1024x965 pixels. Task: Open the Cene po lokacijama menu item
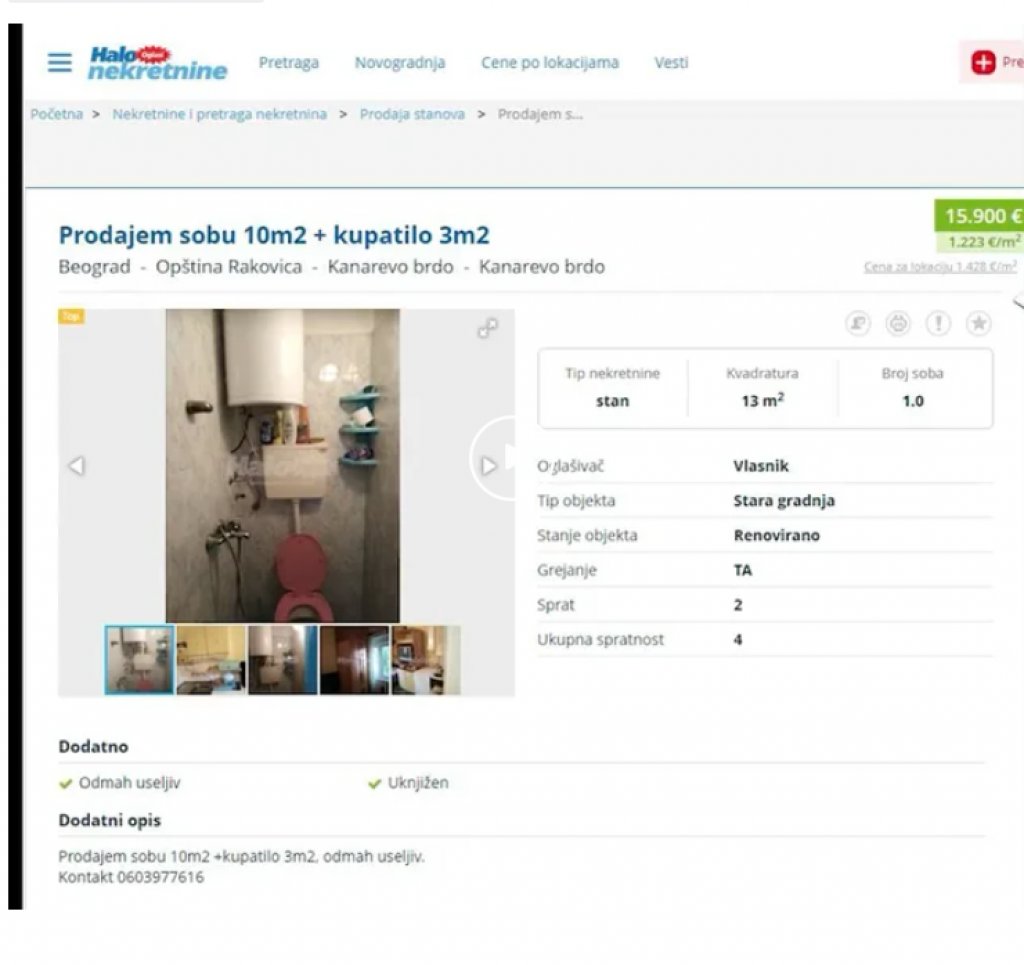(550, 63)
